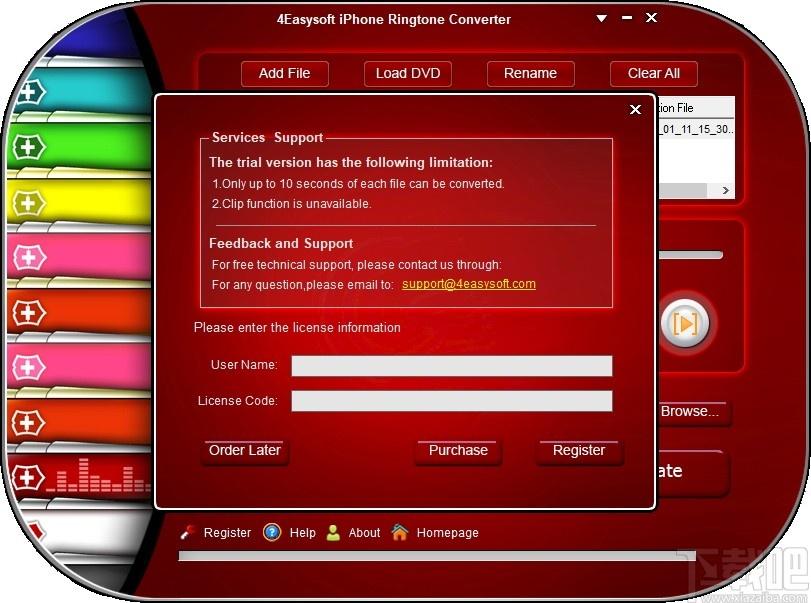Screen dimensions: 811x603
Task: Click the playback progress slider bar
Action: point(690,254)
